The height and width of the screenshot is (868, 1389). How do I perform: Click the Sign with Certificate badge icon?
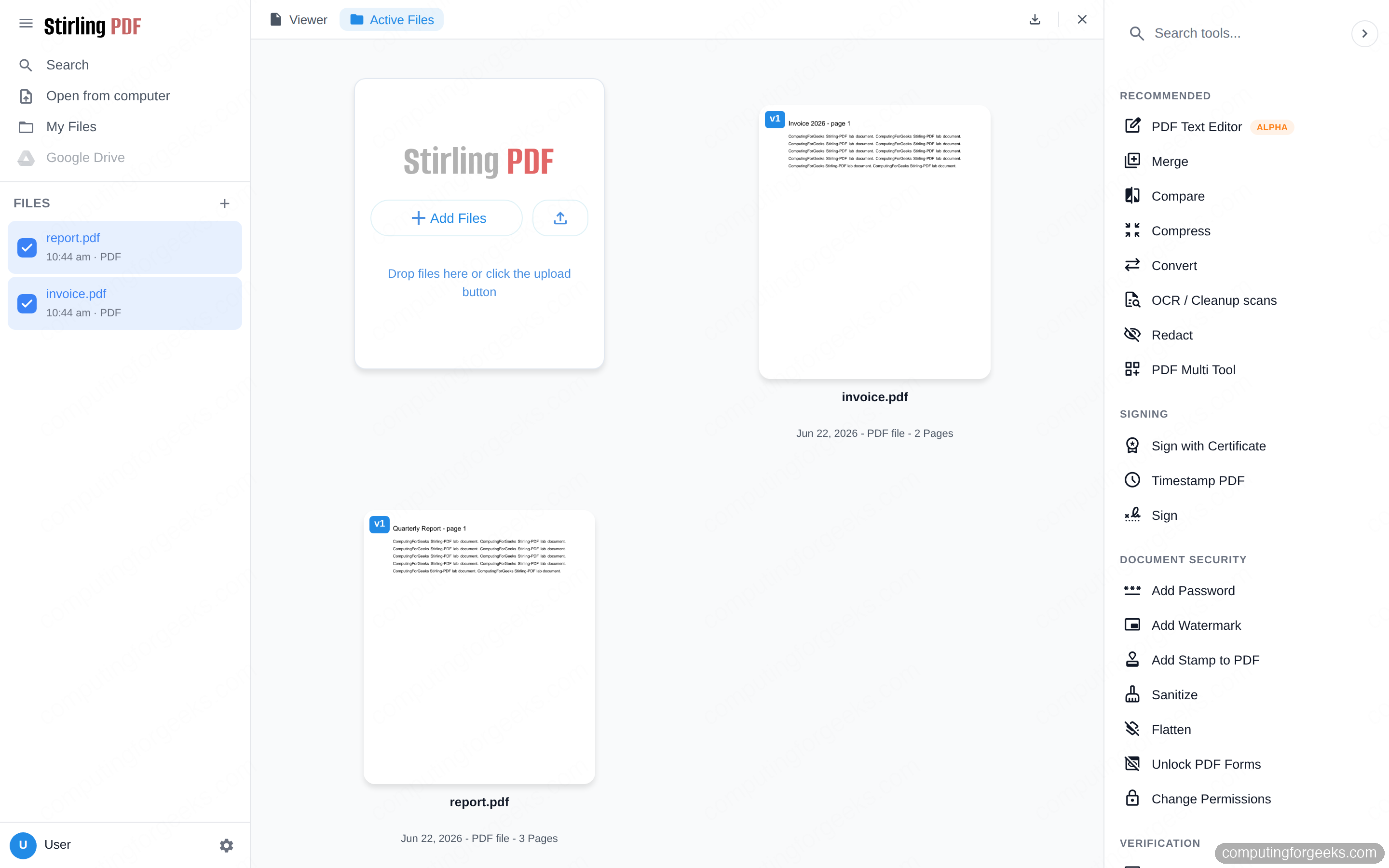click(x=1132, y=446)
